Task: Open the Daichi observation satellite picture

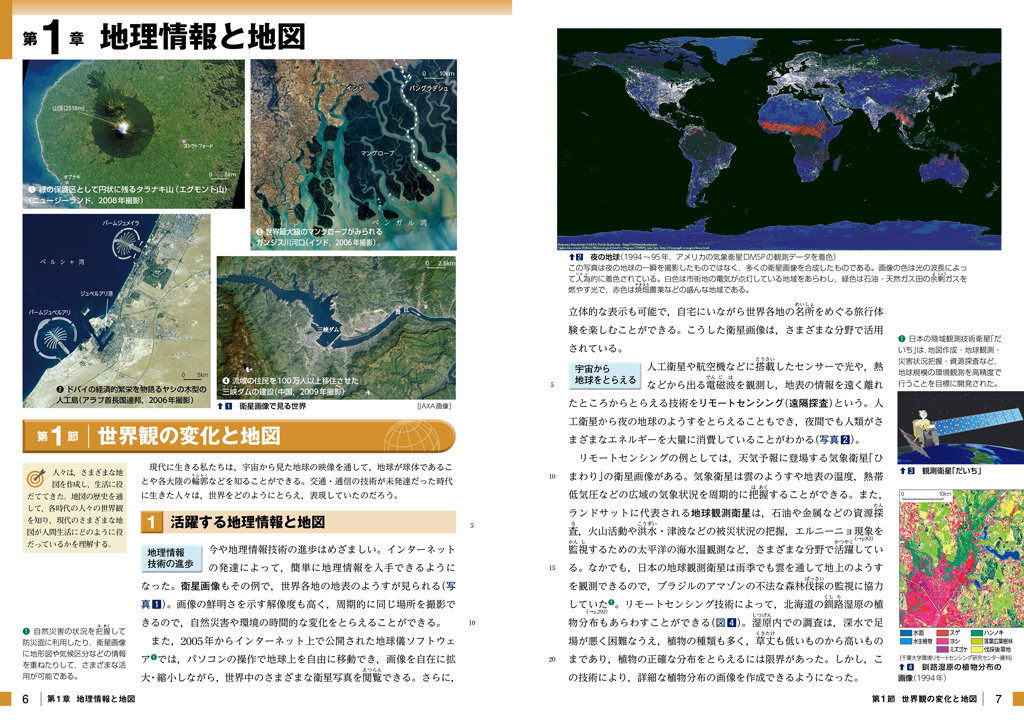Action: click(961, 428)
